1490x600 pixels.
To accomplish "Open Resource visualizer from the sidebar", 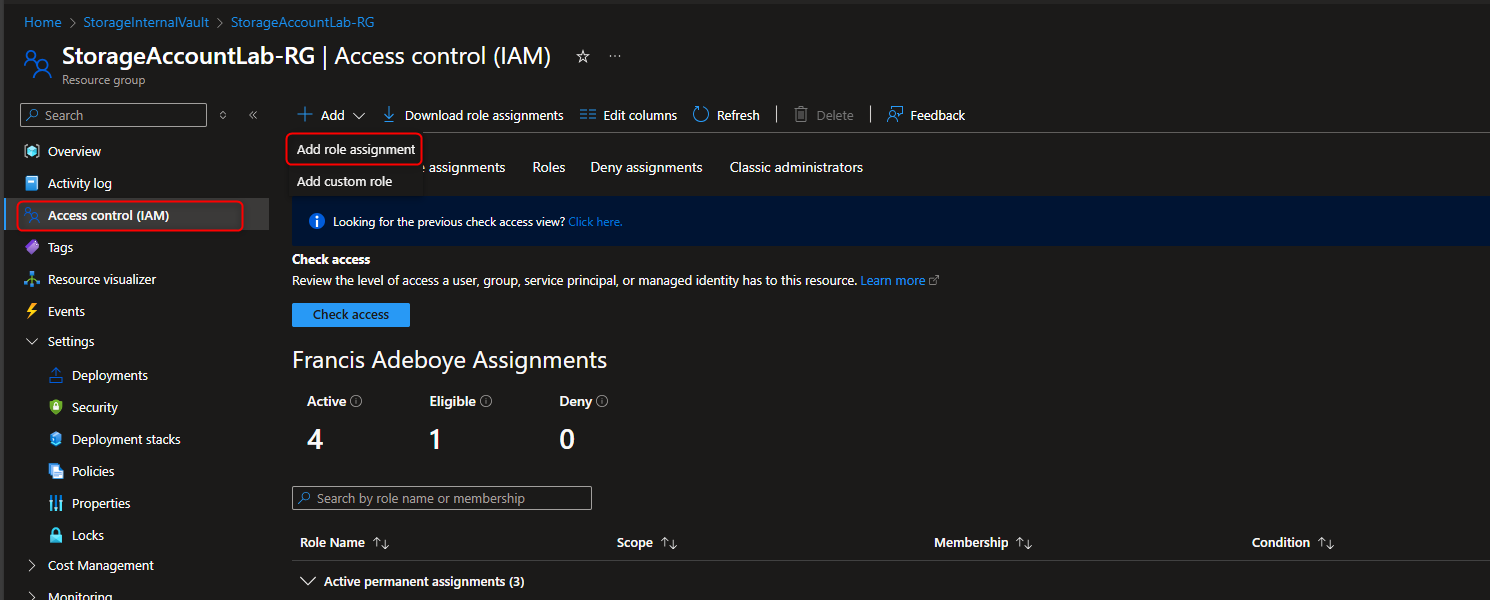I will click(x=101, y=279).
